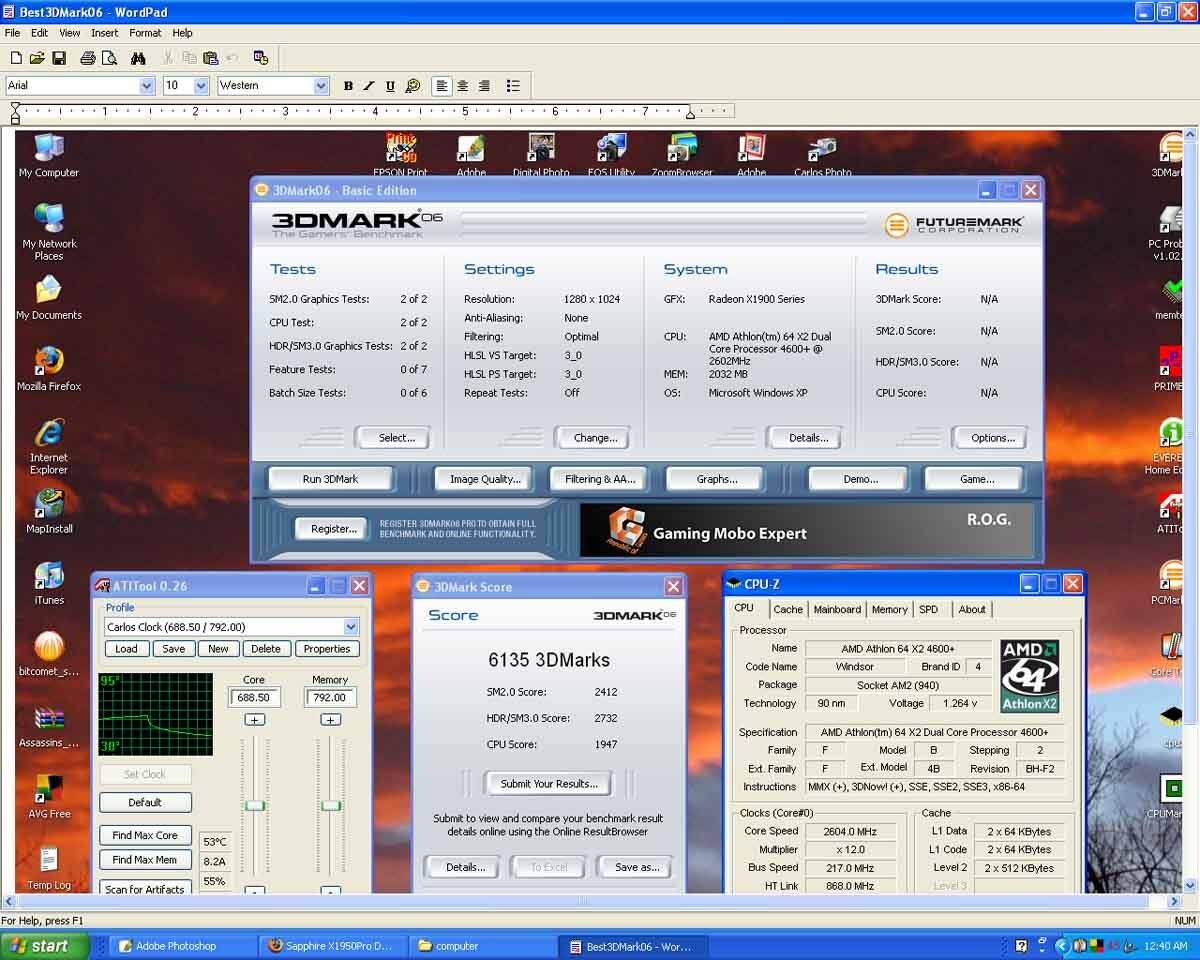Click the Core clock value field 688.50
Viewport: 1200px width, 960px height.
(x=254, y=698)
